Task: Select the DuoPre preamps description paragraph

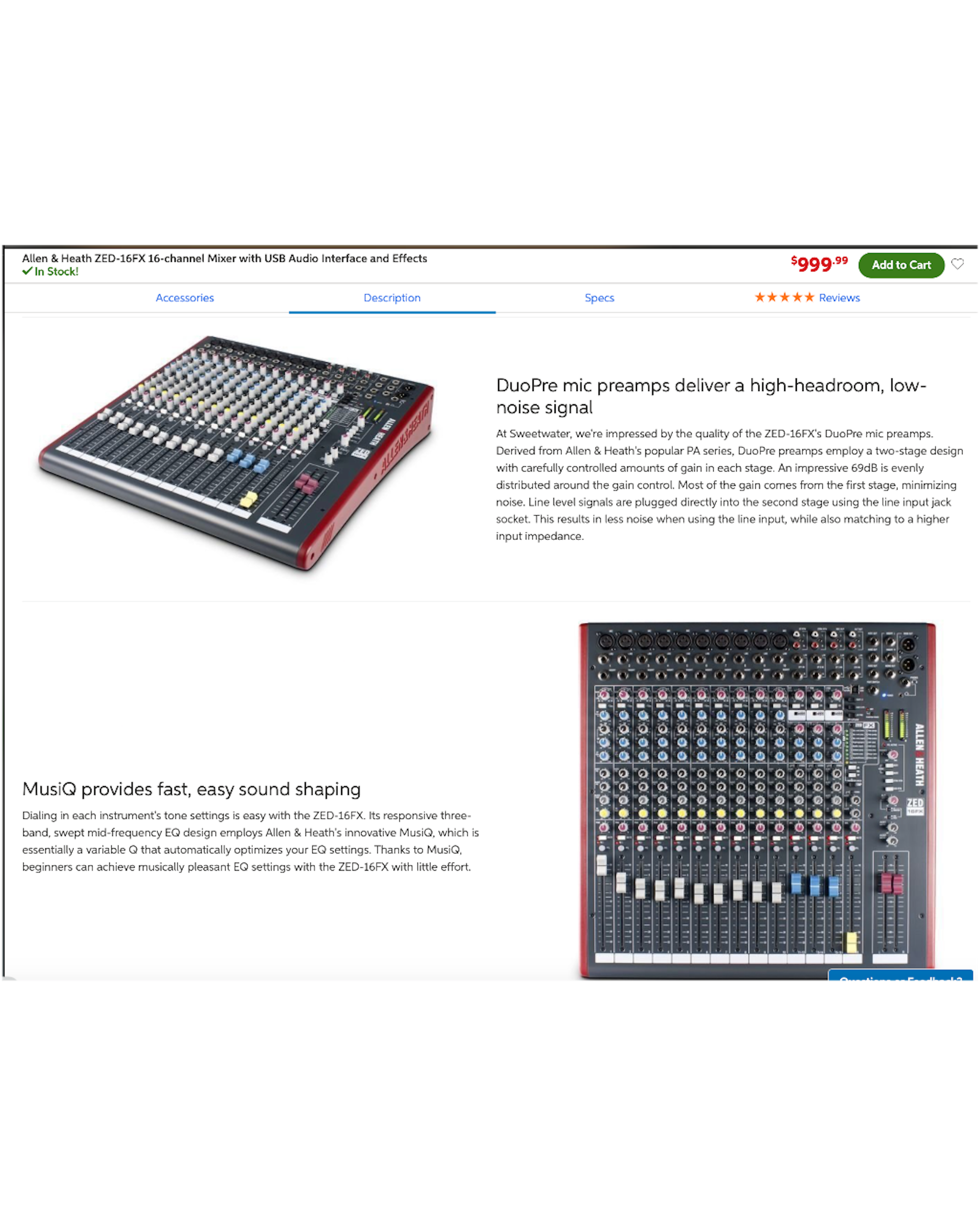Action: pos(729,485)
